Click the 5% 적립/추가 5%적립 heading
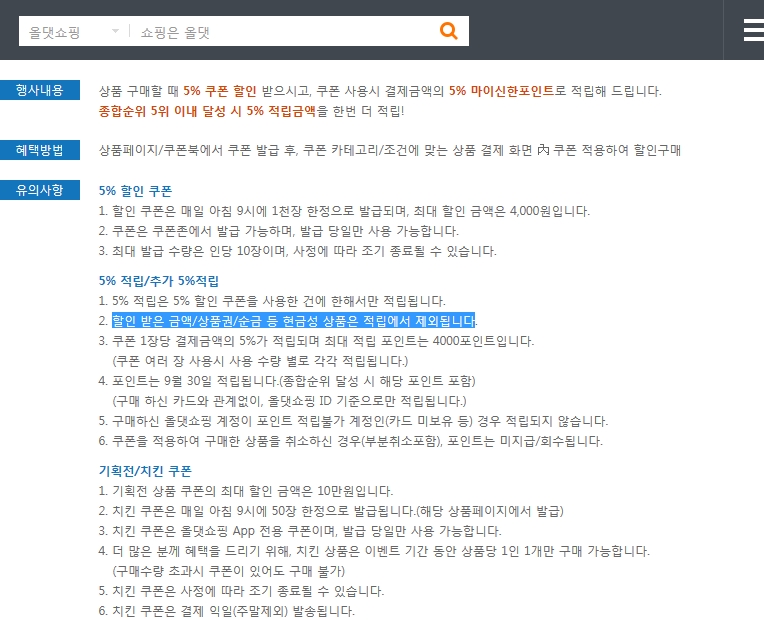764x620 pixels. (x=158, y=280)
